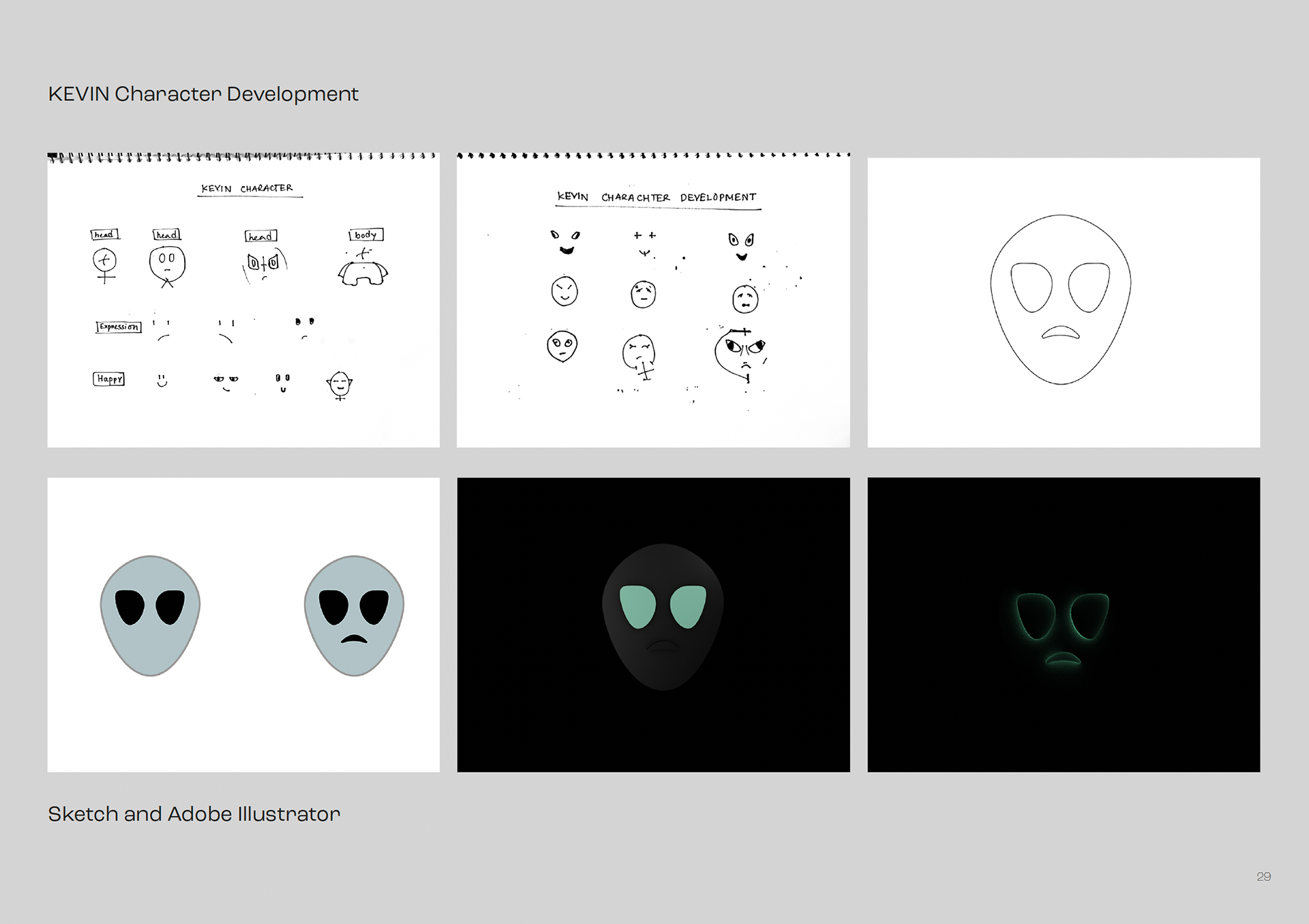Screen dimensions: 1309x924
Task: Open the dark alien with green eyes image
Action: (653, 625)
